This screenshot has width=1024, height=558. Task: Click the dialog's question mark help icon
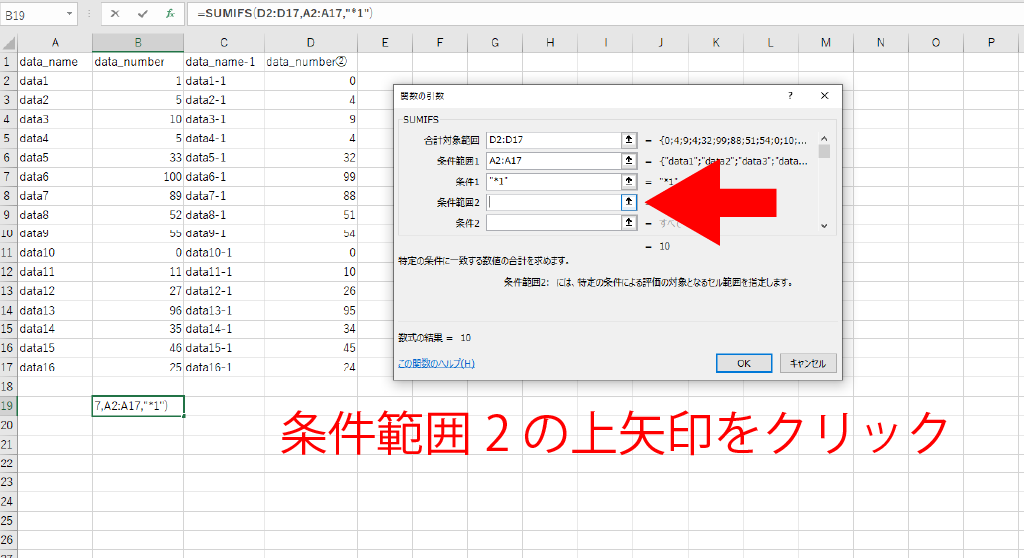coord(790,96)
